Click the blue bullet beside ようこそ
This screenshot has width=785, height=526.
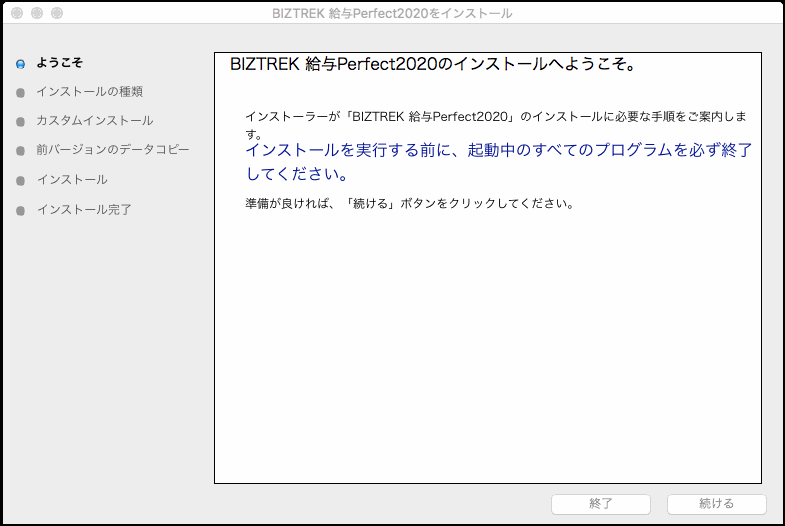click(x=20, y=63)
